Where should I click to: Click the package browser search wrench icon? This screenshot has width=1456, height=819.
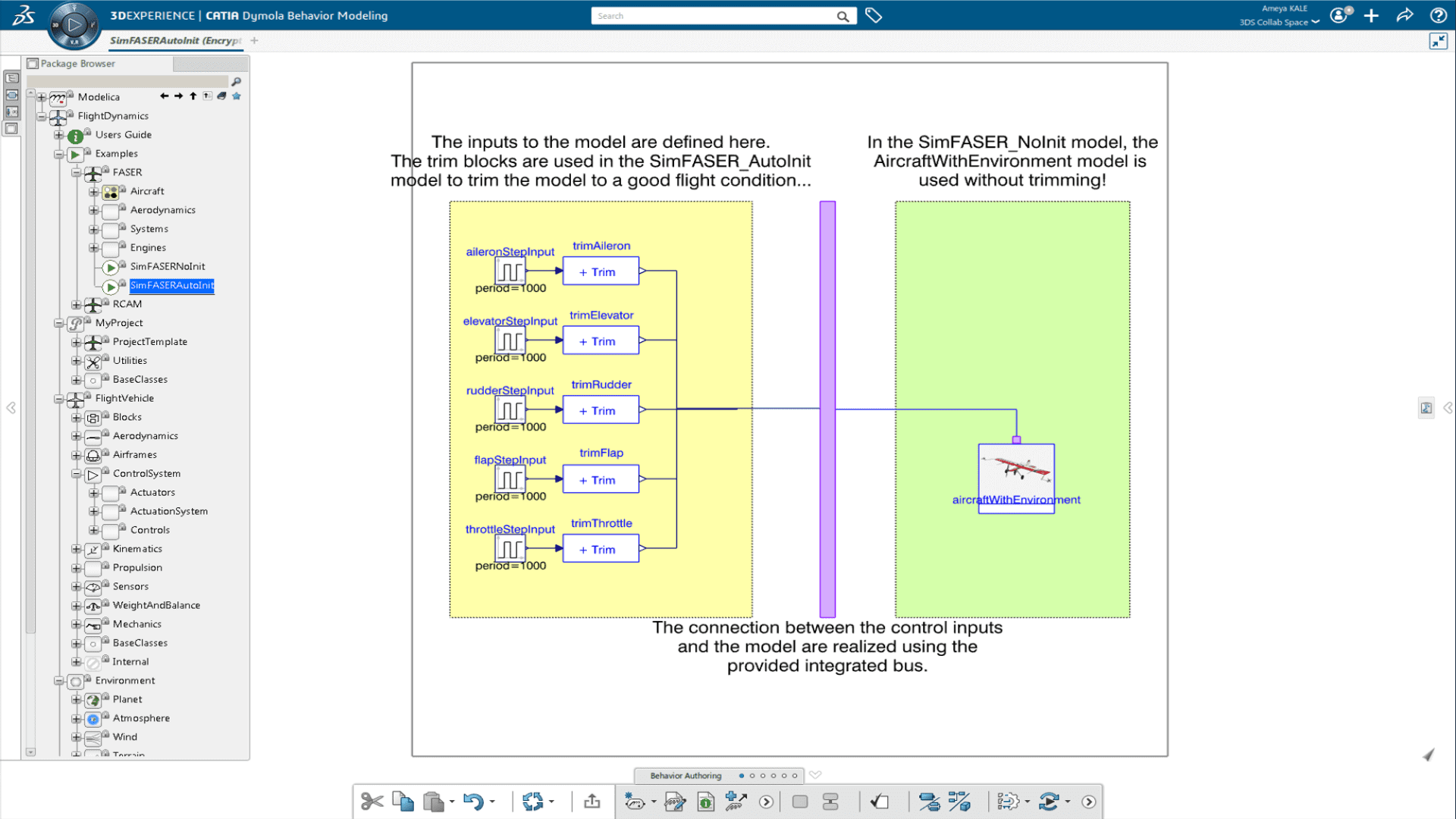tap(236, 82)
